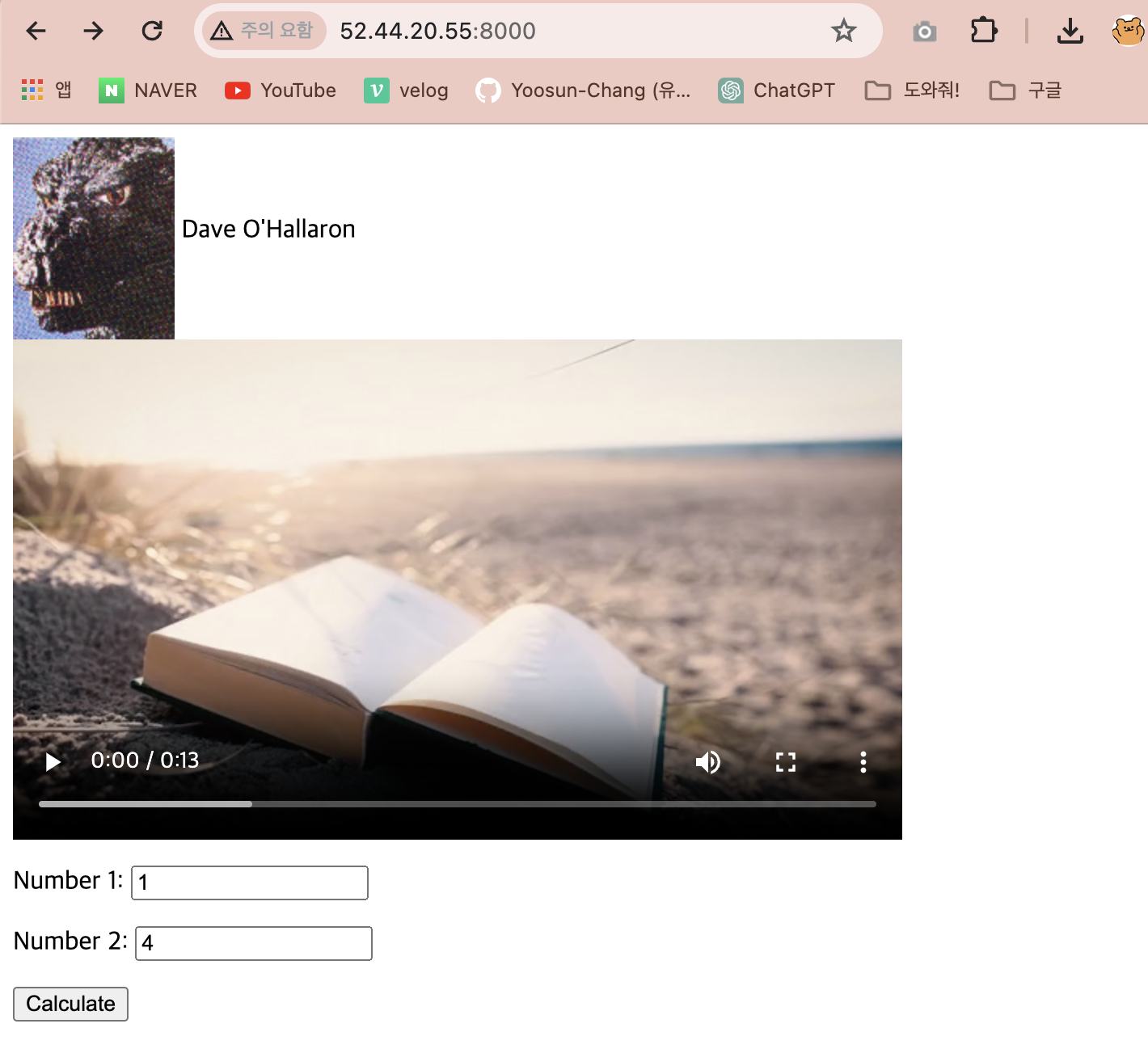Expand the 도와줘! bookmark folder
The width and height of the screenshot is (1148, 1049).
912,90
